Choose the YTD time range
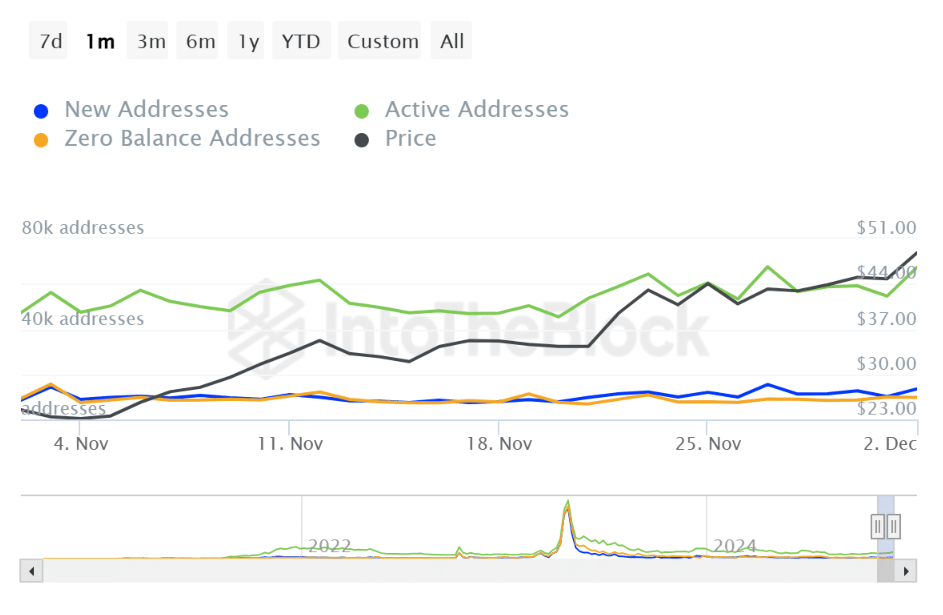Viewport: 943px width, 615px height. coord(302,41)
